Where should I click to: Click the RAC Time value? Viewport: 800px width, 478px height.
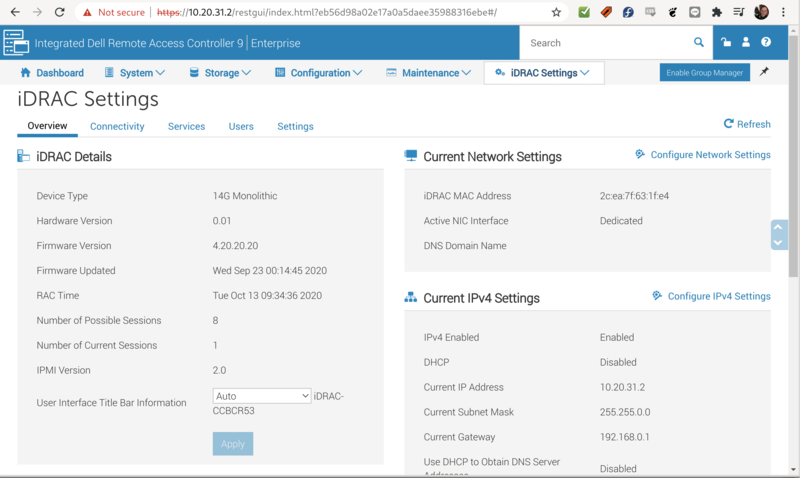coord(267,295)
